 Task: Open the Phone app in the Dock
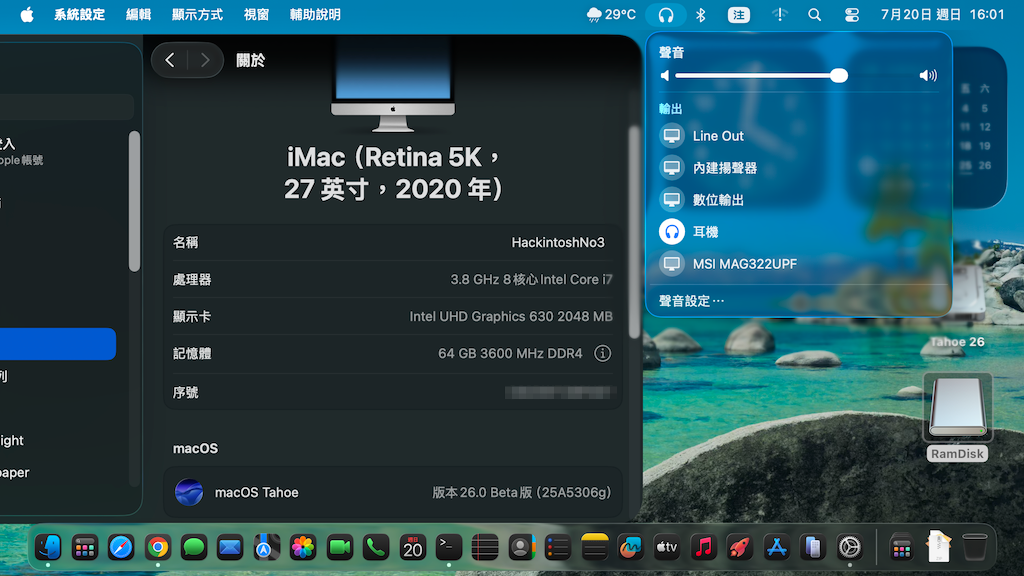click(376, 547)
